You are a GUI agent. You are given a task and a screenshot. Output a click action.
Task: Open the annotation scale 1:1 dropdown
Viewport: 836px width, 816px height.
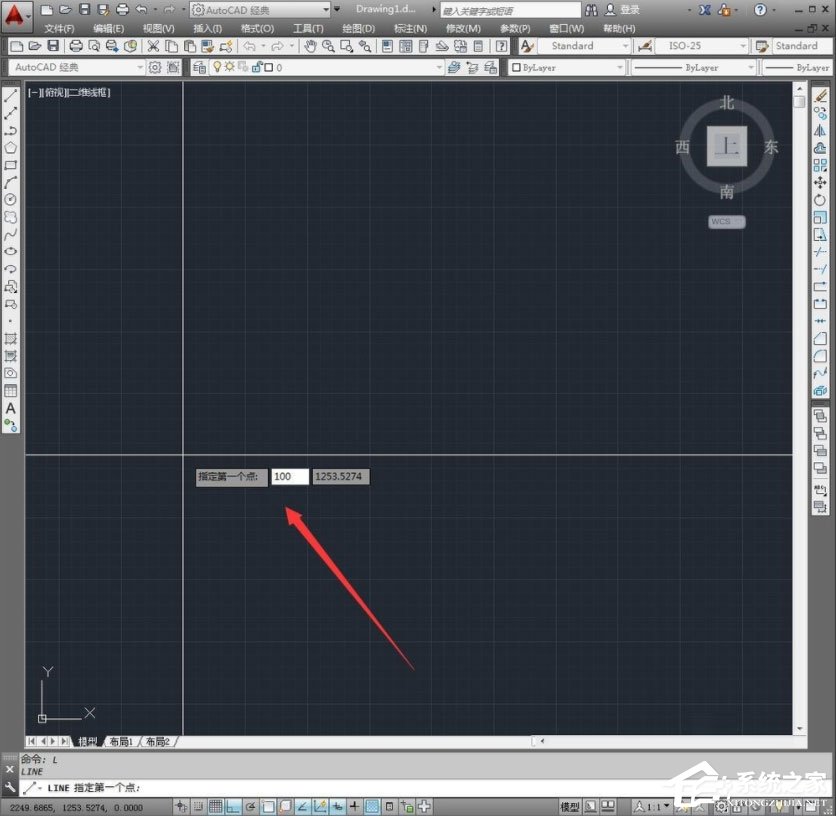click(652, 806)
